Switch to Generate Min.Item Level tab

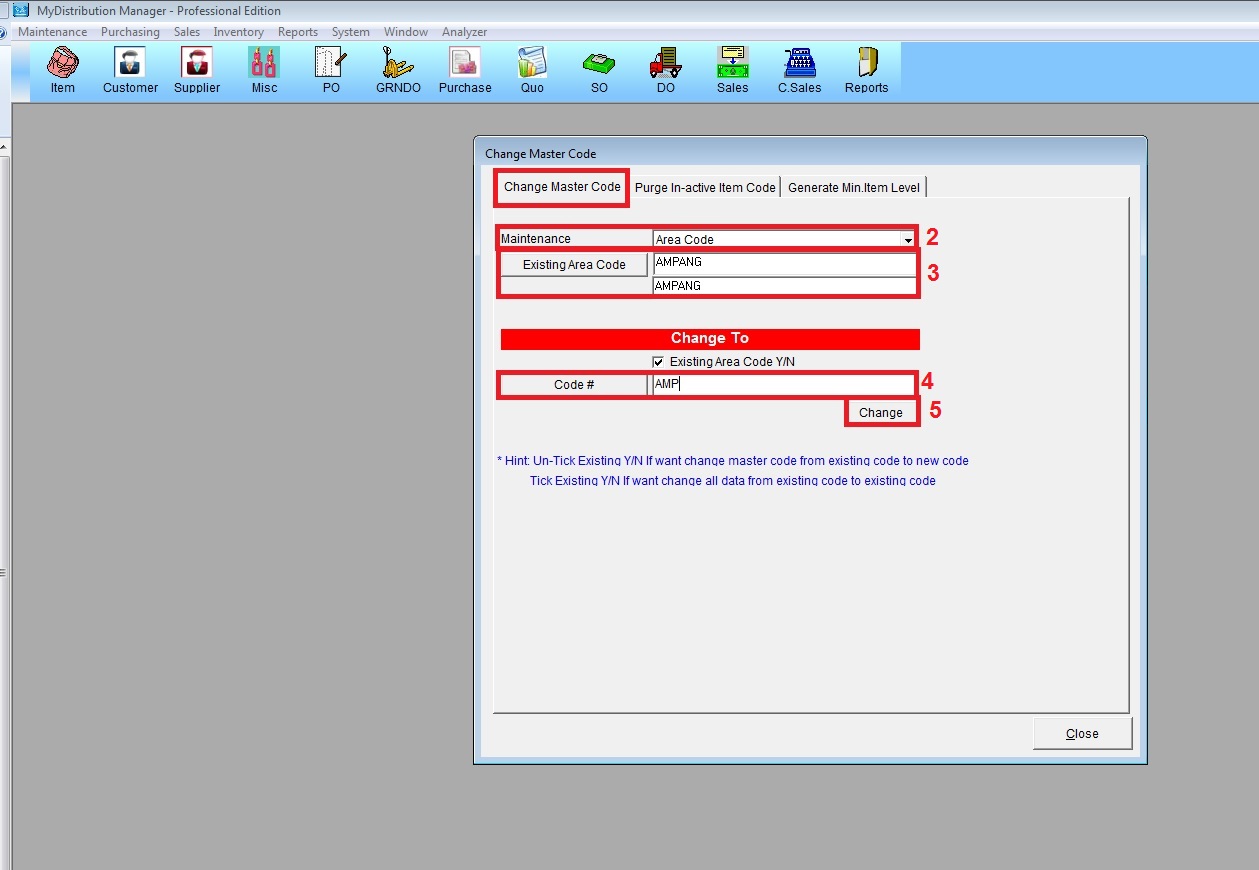(x=853, y=188)
